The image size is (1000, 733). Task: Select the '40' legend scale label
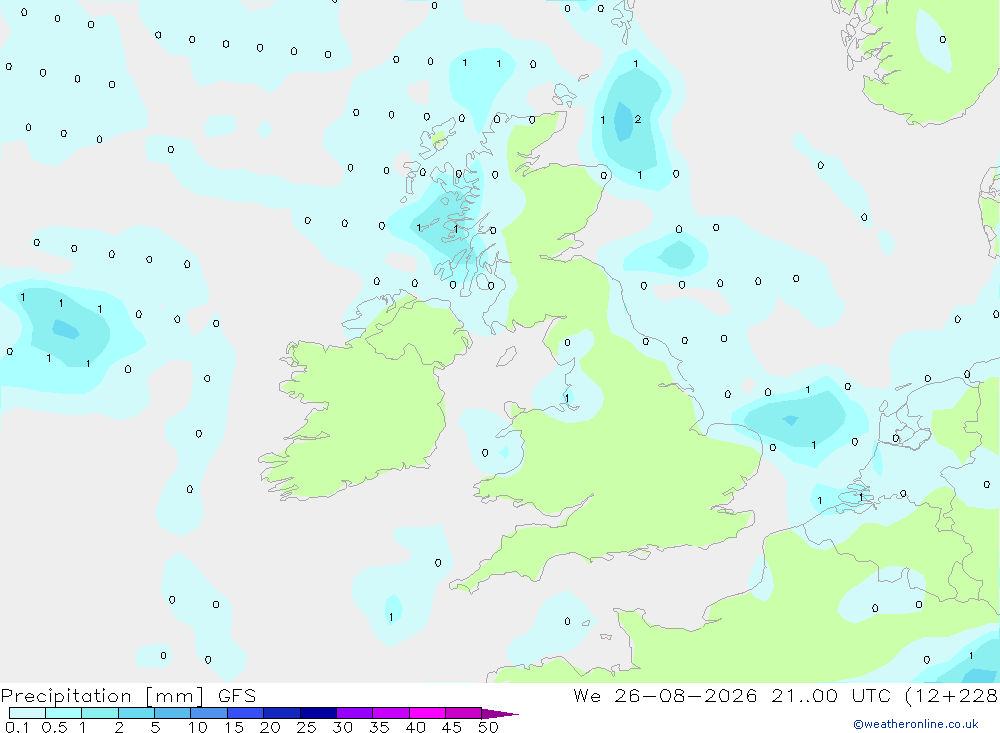pyautogui.click(x=415, y=727)
